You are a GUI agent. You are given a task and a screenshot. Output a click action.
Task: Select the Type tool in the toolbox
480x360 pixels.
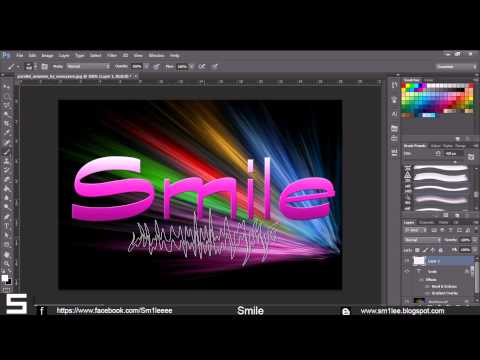pos(6,226)
